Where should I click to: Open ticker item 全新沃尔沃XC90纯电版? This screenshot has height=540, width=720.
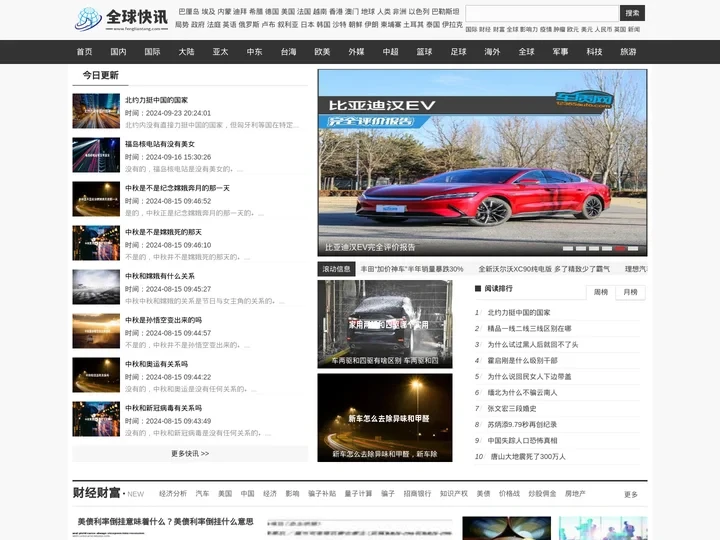pos(544,269)
